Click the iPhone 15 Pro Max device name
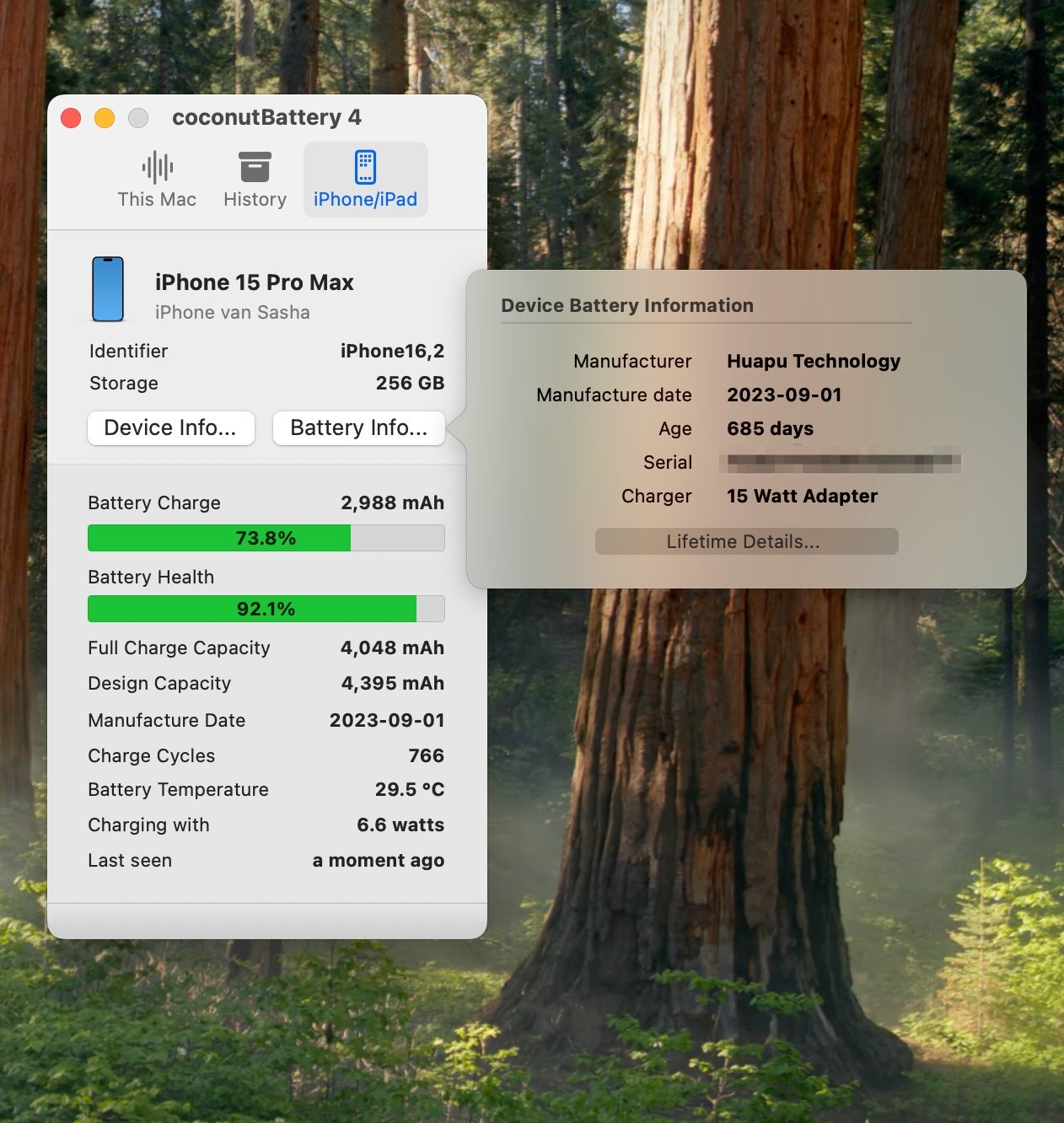The height and width of the screenshot is (1123, 1064). click(255, 282)
